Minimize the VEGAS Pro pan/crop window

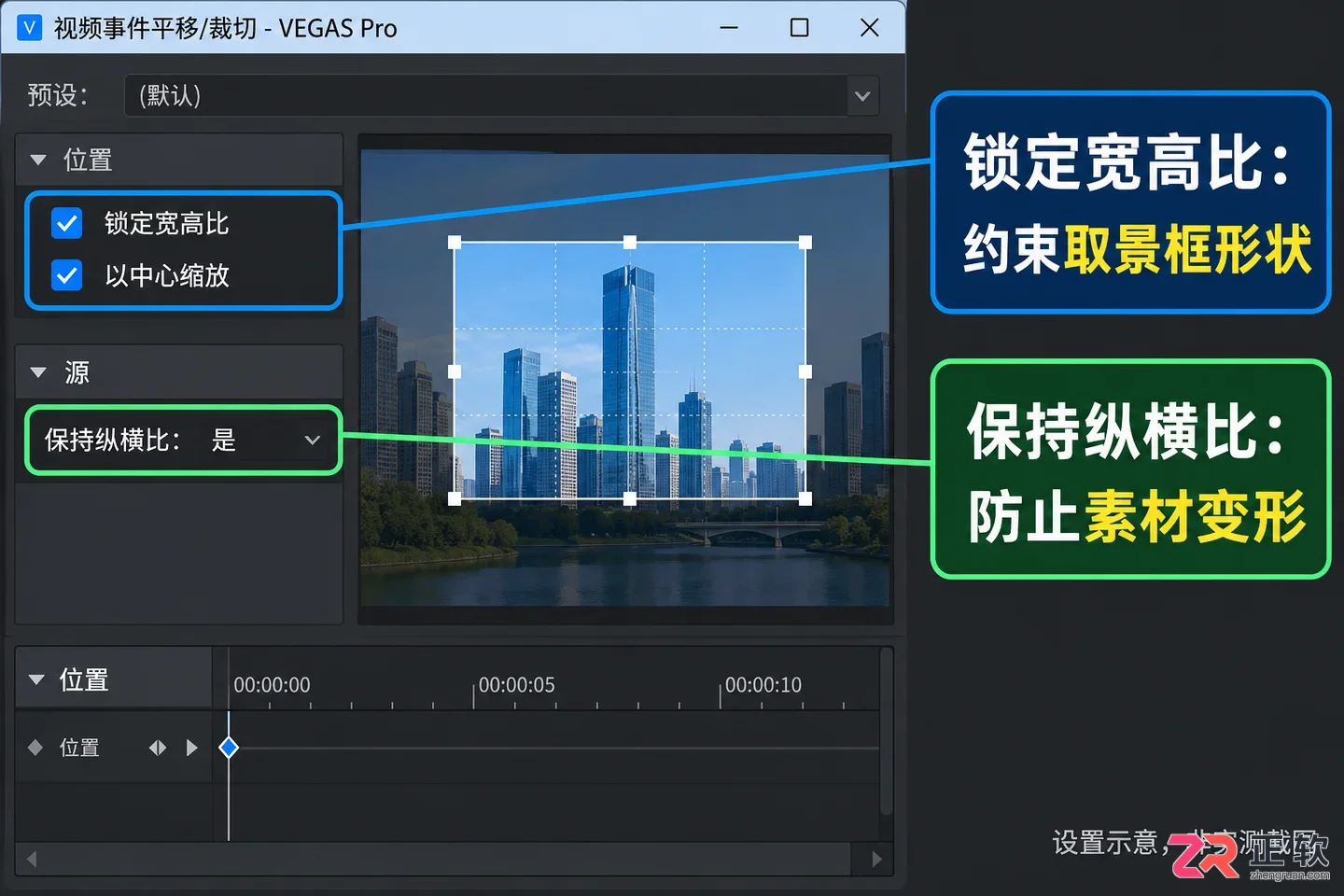729,28
